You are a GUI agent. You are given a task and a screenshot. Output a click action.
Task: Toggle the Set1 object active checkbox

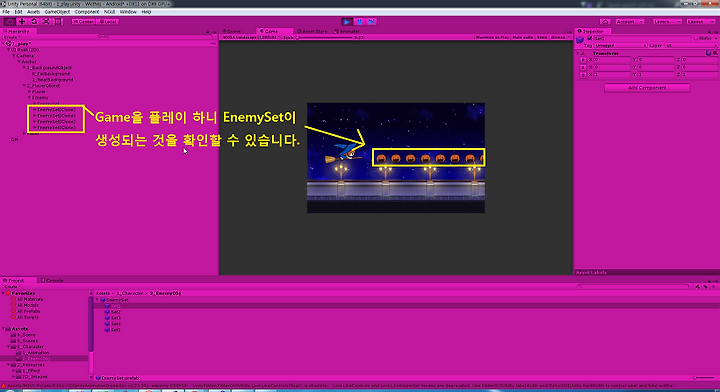click(590, 39)
